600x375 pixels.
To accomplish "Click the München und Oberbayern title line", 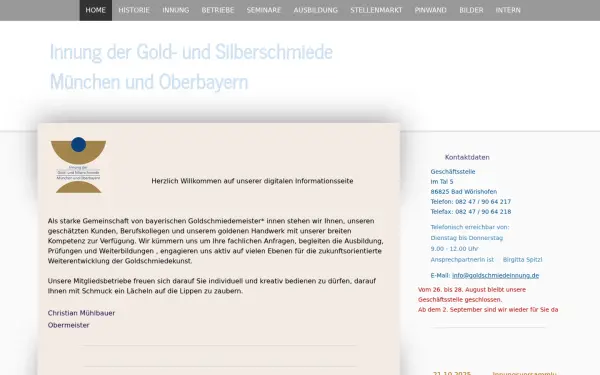I will pos(149,82).
